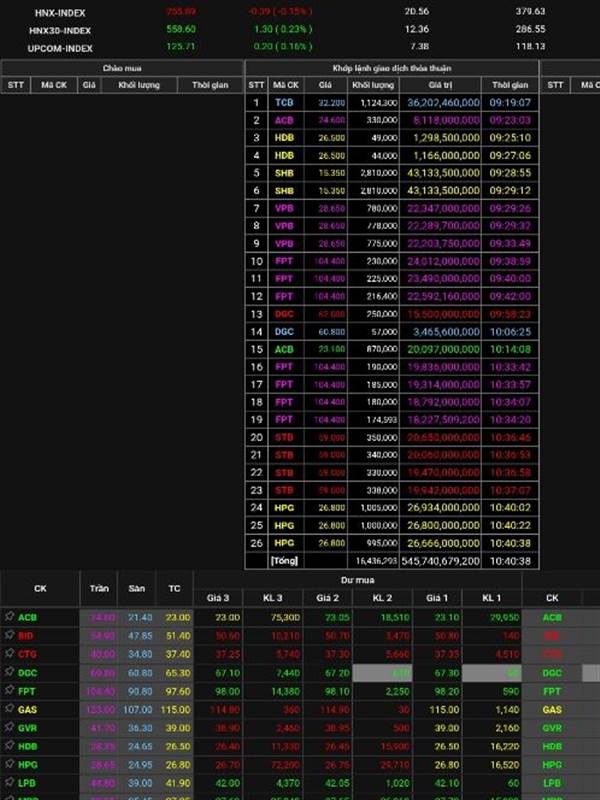Image resolution: width=600 pixels, height=800 pixels.
Task: Select VPB volume 775,000
Action: (x=382, y=244)
